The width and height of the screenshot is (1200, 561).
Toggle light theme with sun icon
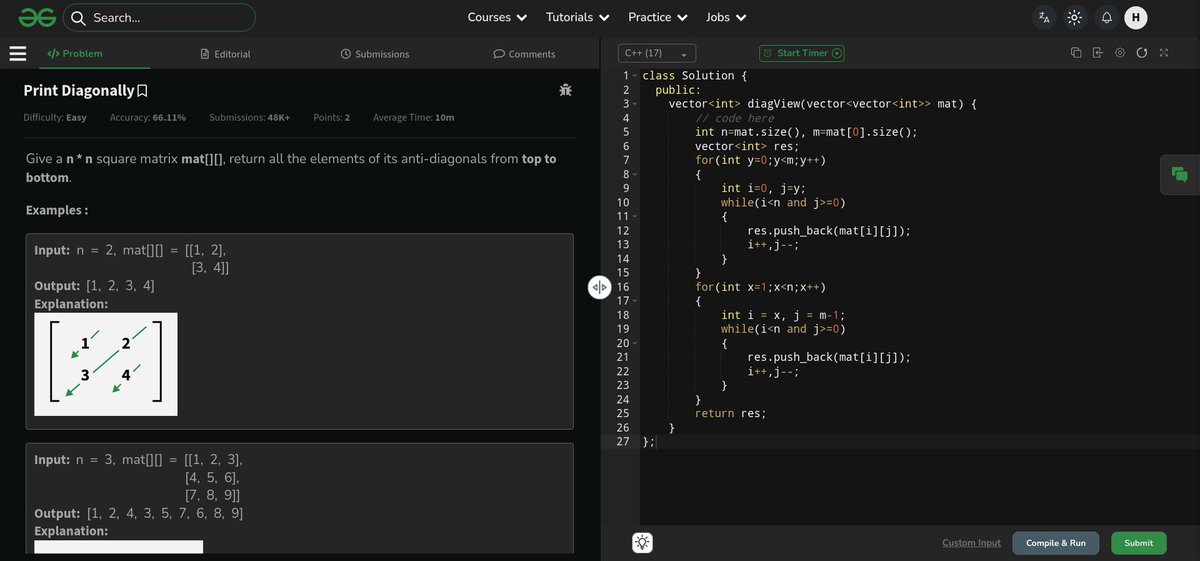1075,17
